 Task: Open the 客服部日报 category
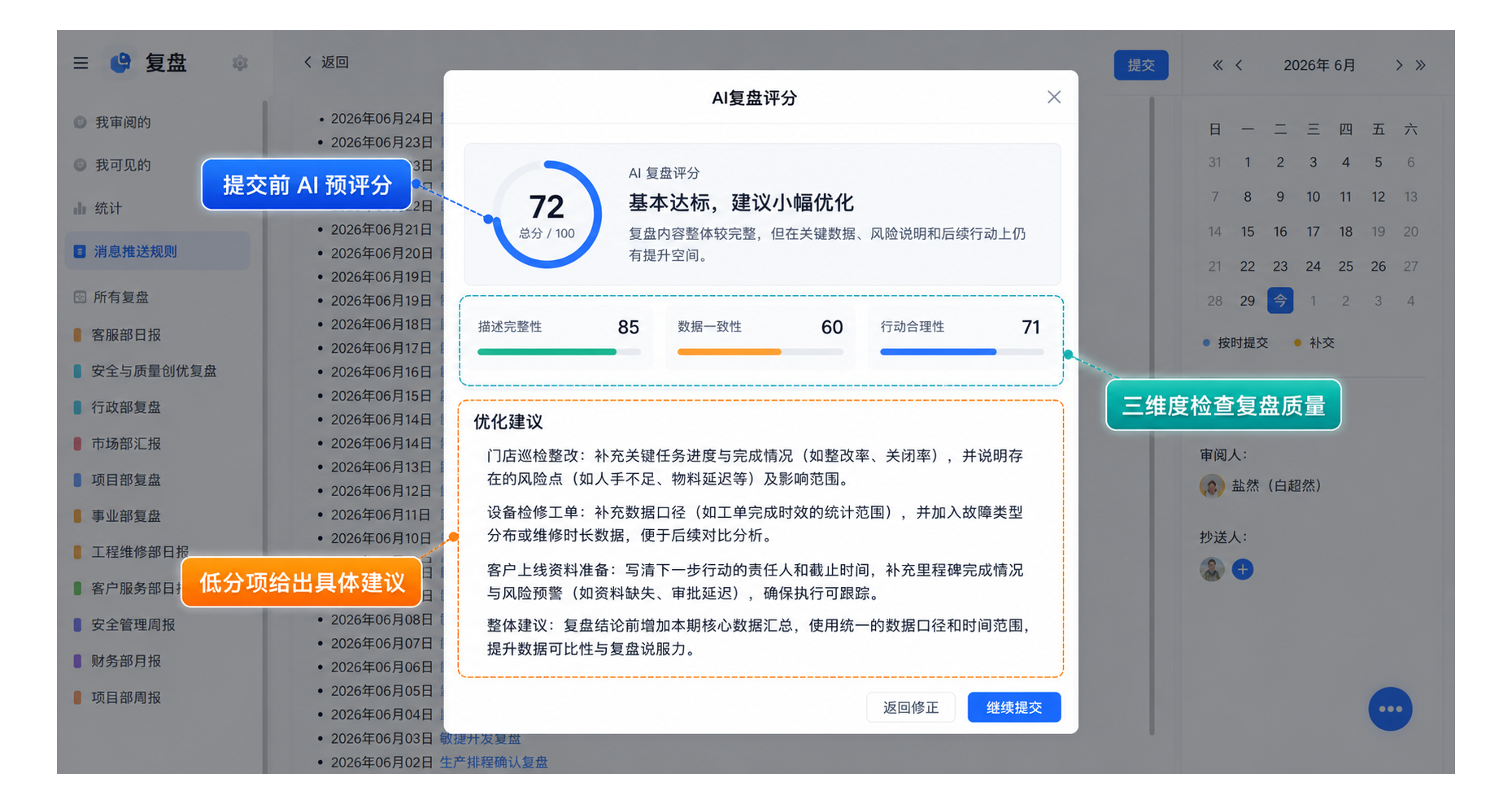coord(118,334)
